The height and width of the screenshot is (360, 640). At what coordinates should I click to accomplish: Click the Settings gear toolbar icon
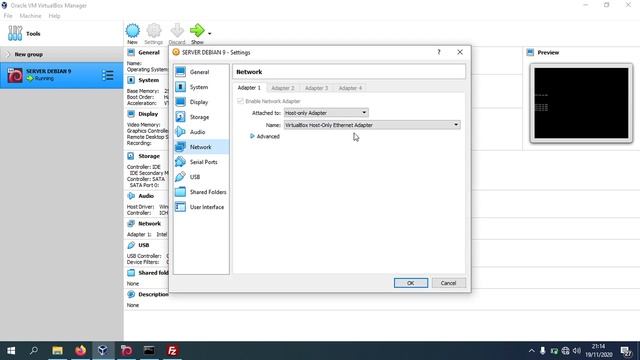point(153,31)
